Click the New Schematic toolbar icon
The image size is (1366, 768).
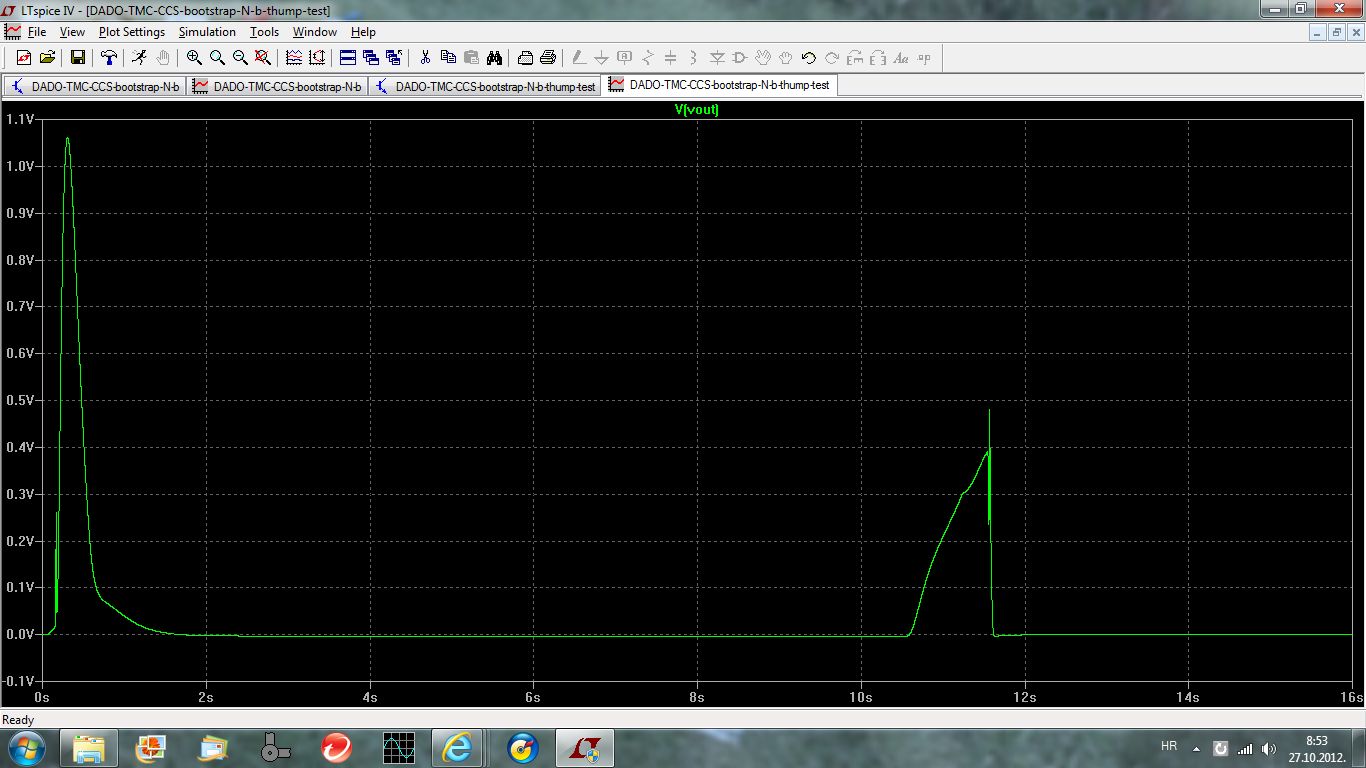click(24, 58)
